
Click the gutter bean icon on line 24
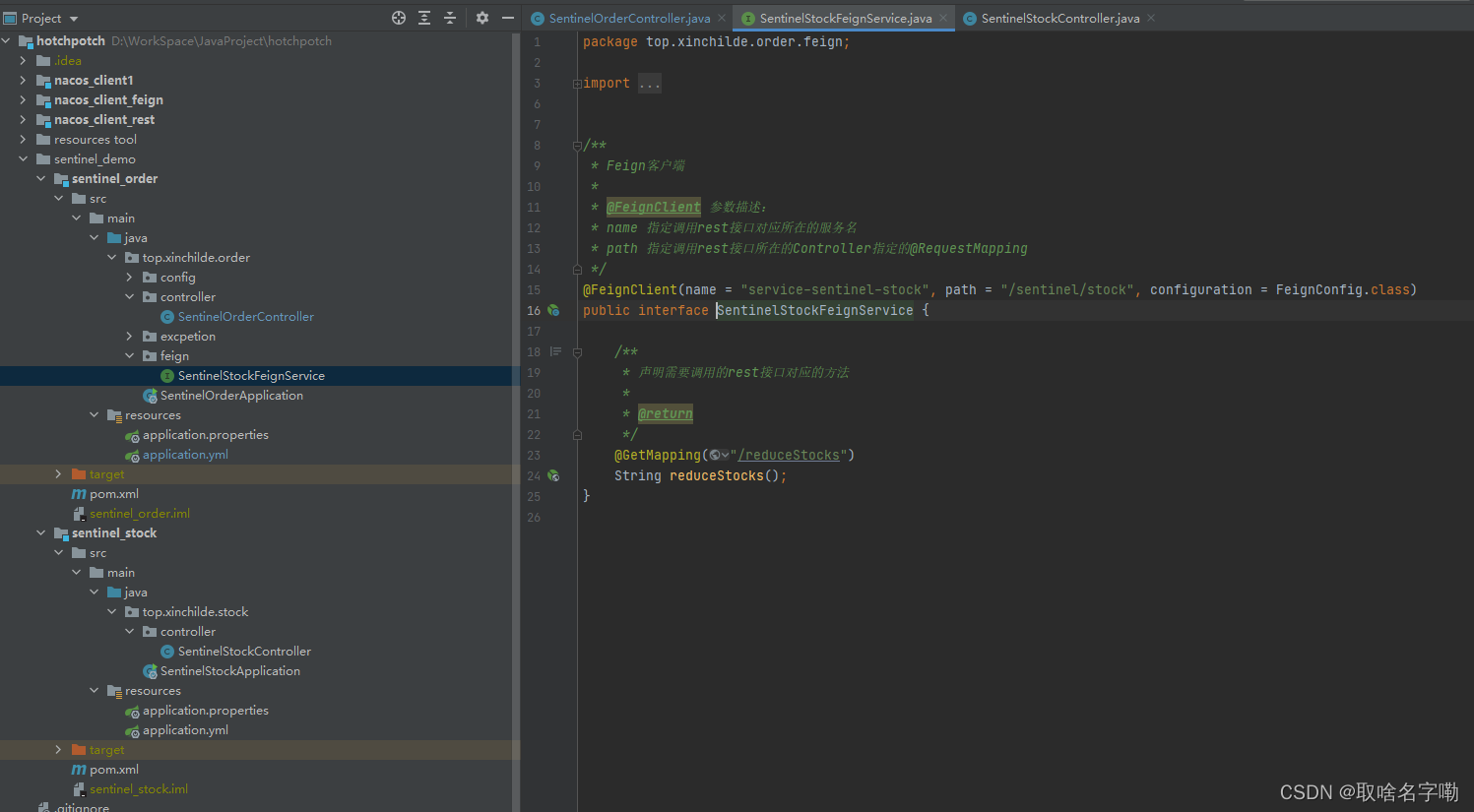(553, 475)
